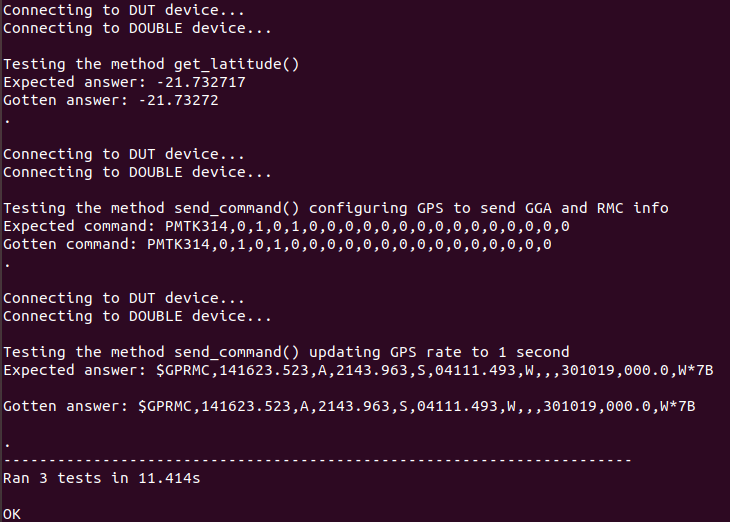Viewport: 730px width, 522px height.
Task: Click the dashed separator line
Action: pyautogui.click(x=317, y=461)
